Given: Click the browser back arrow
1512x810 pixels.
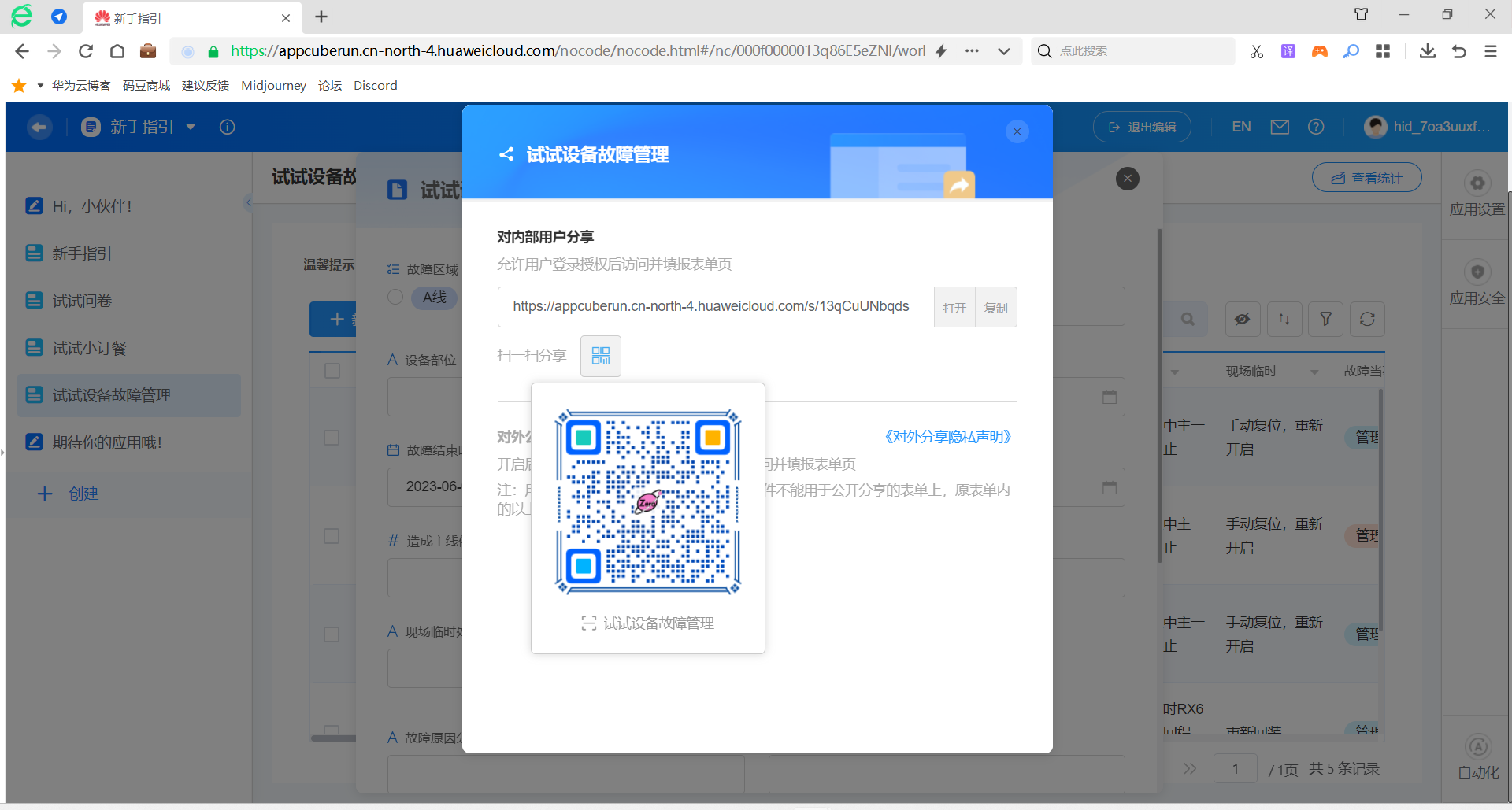Looking at the screenshot, I should (x=22, y=51).
